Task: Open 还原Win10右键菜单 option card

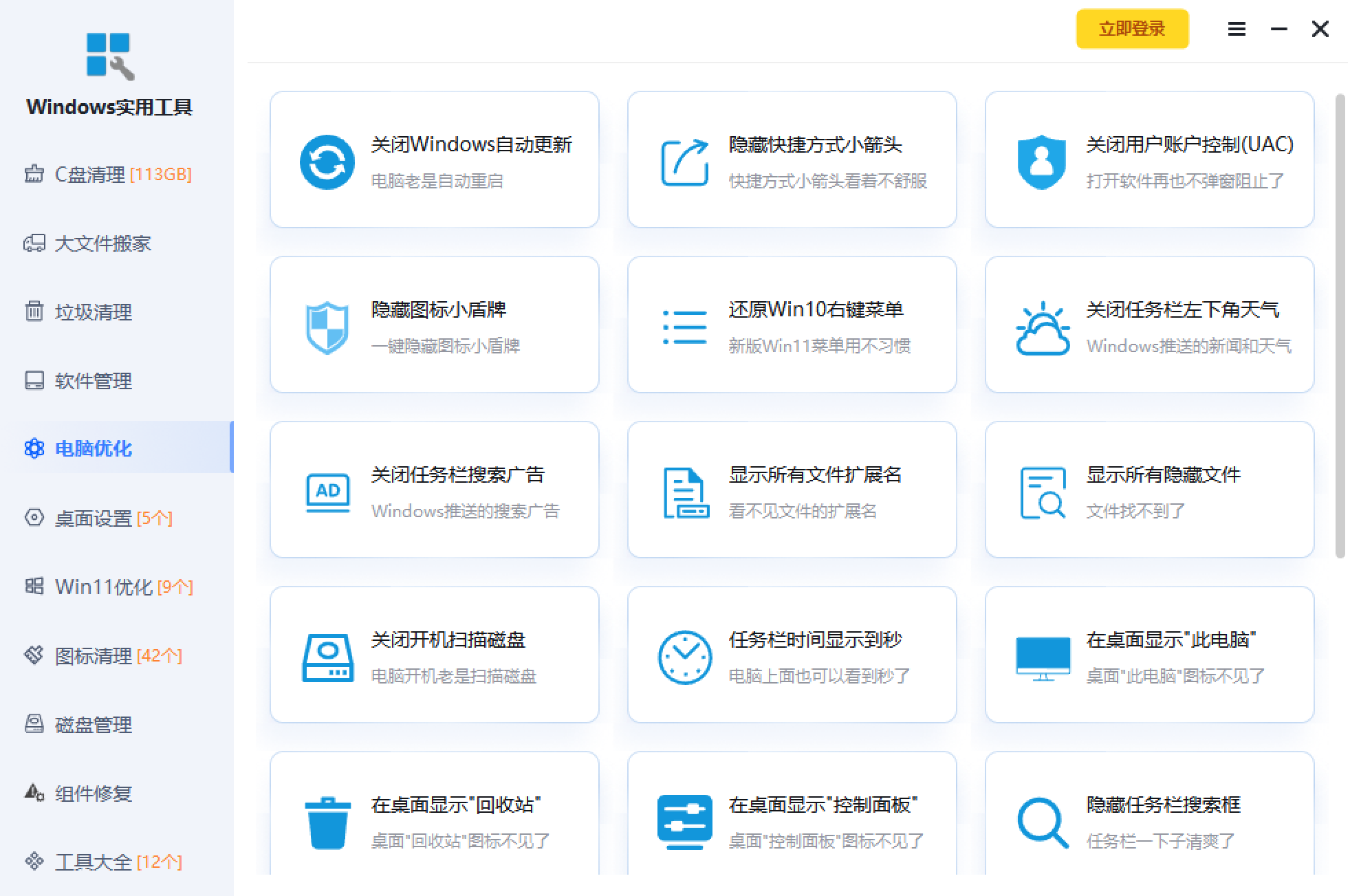Action: click(x=792, y=325)
